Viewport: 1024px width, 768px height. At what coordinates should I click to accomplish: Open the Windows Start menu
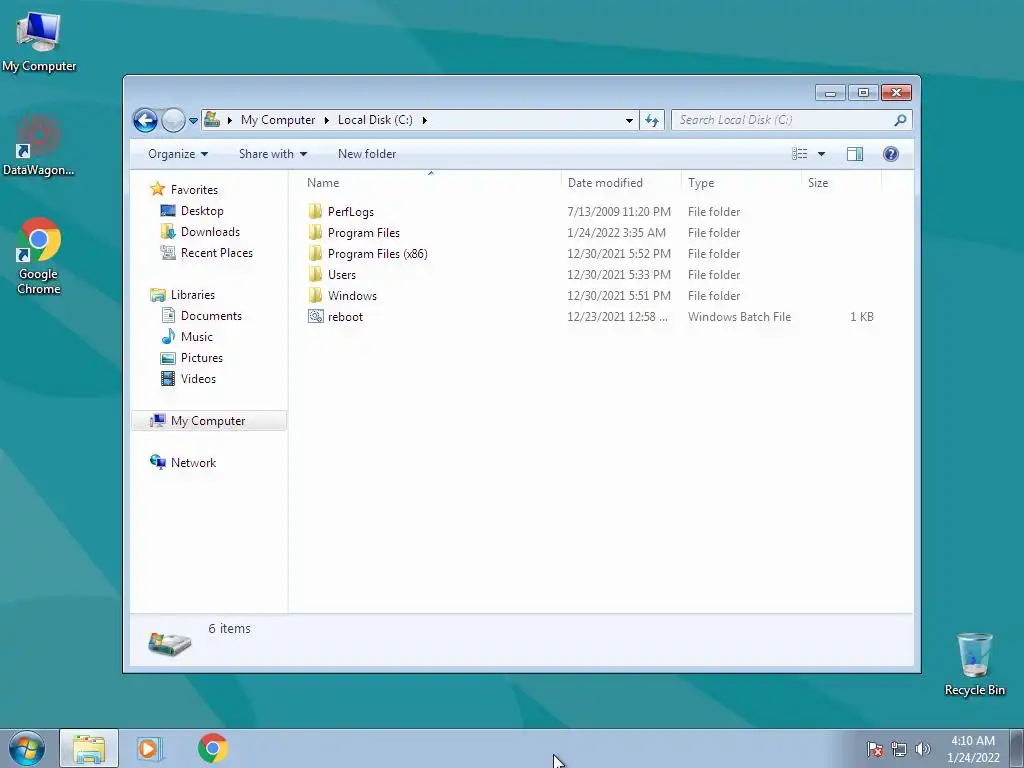[x=27, y=748]
